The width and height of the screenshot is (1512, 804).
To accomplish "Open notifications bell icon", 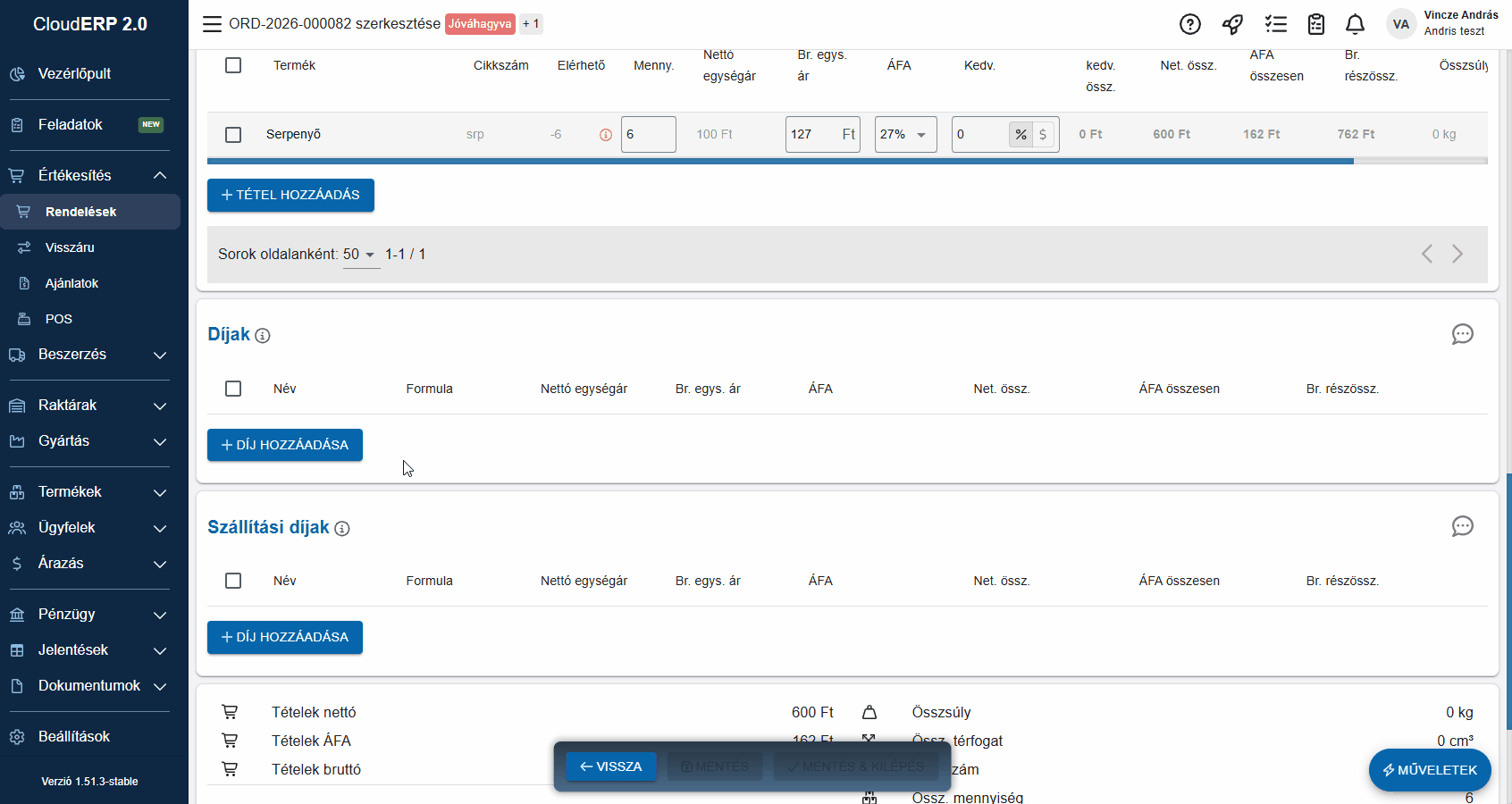I will (1355, 24).
